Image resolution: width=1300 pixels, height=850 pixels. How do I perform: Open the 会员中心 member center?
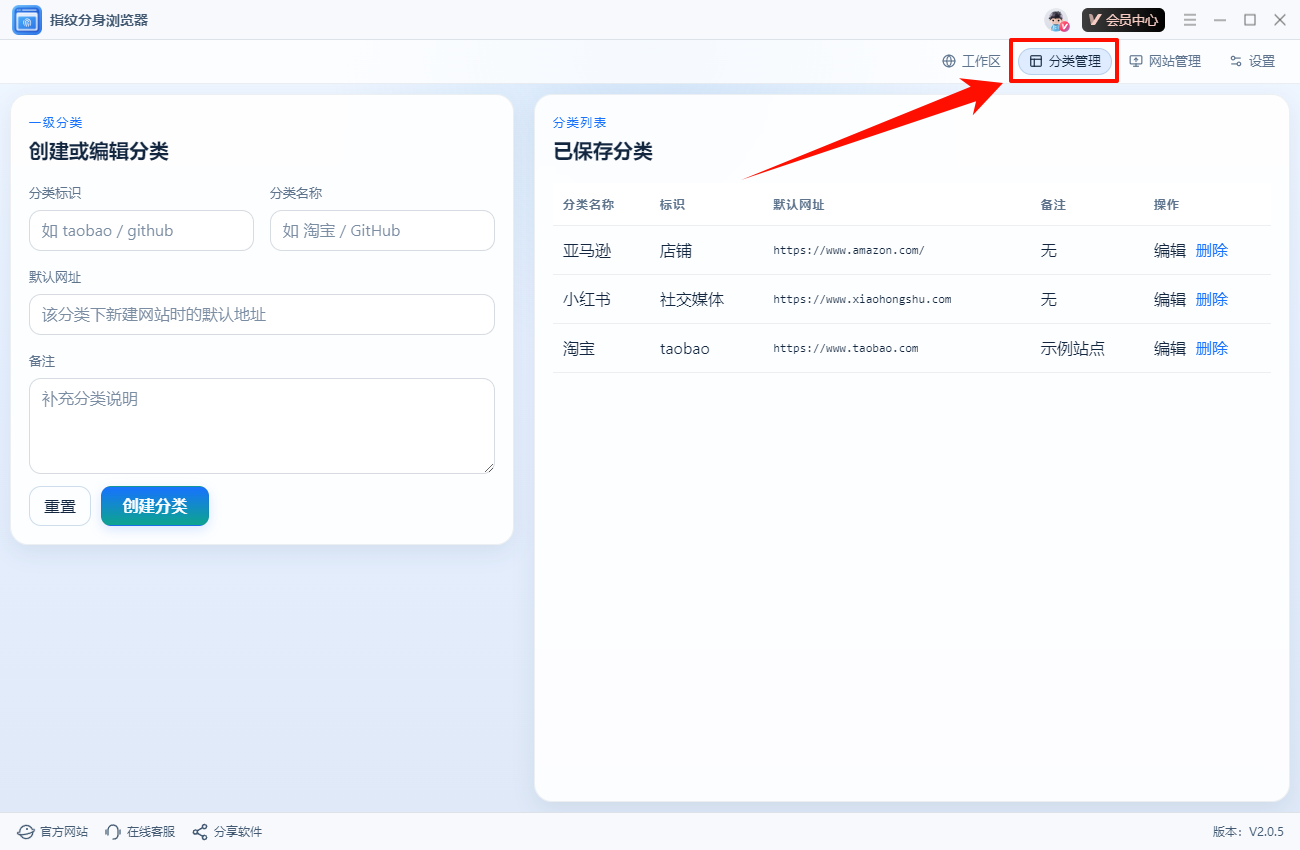[1123, 20]
